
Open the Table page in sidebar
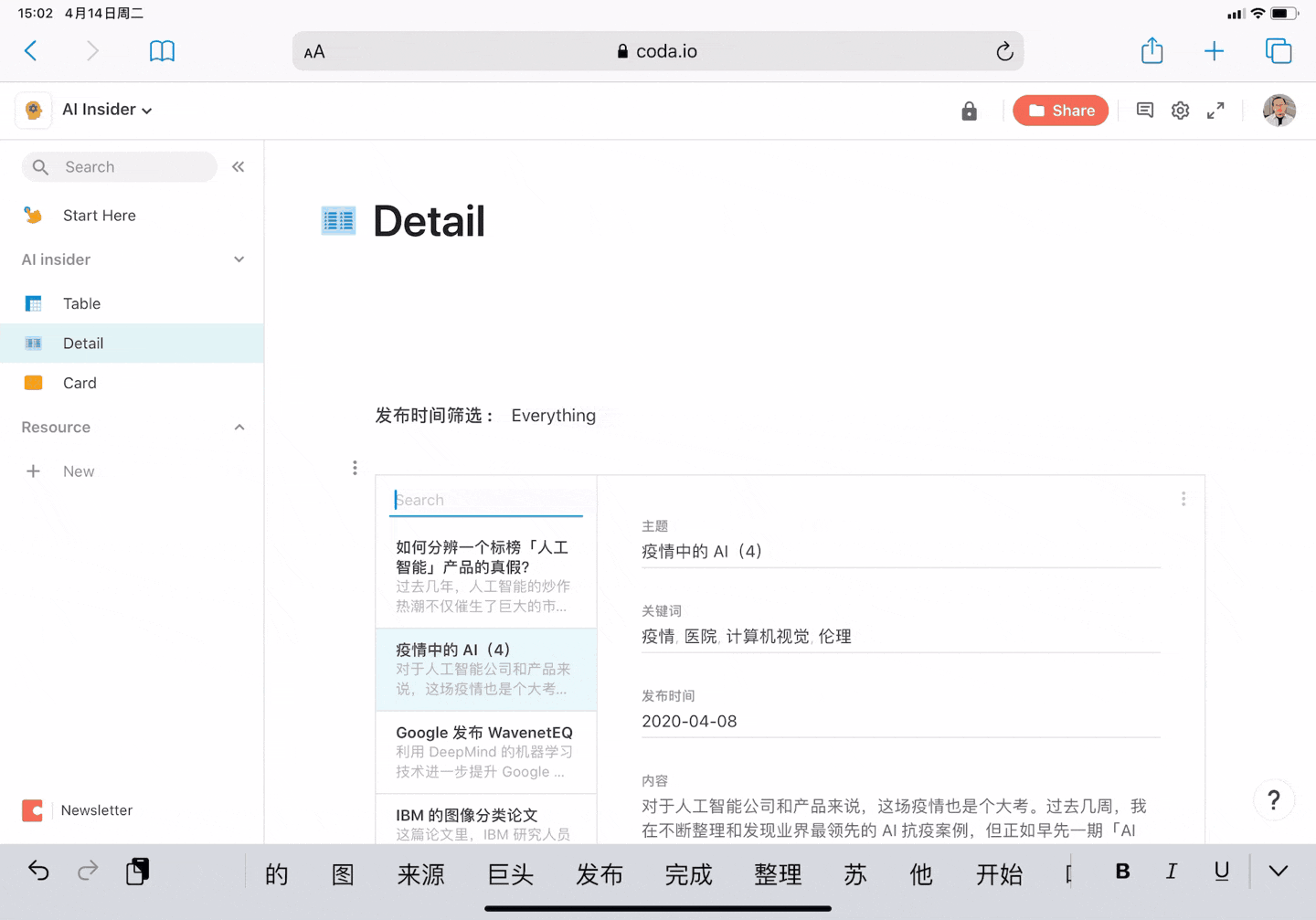point(132,303)
